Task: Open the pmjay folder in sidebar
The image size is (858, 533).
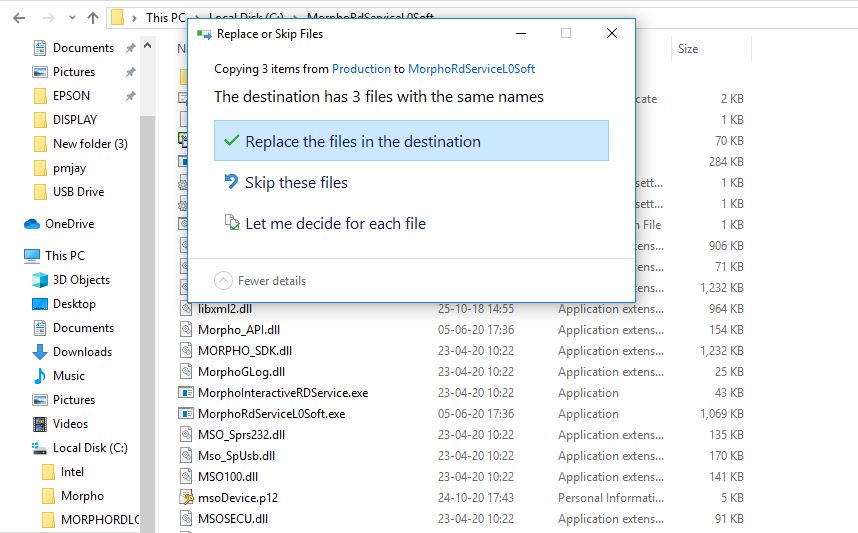Action: [69, 168]
